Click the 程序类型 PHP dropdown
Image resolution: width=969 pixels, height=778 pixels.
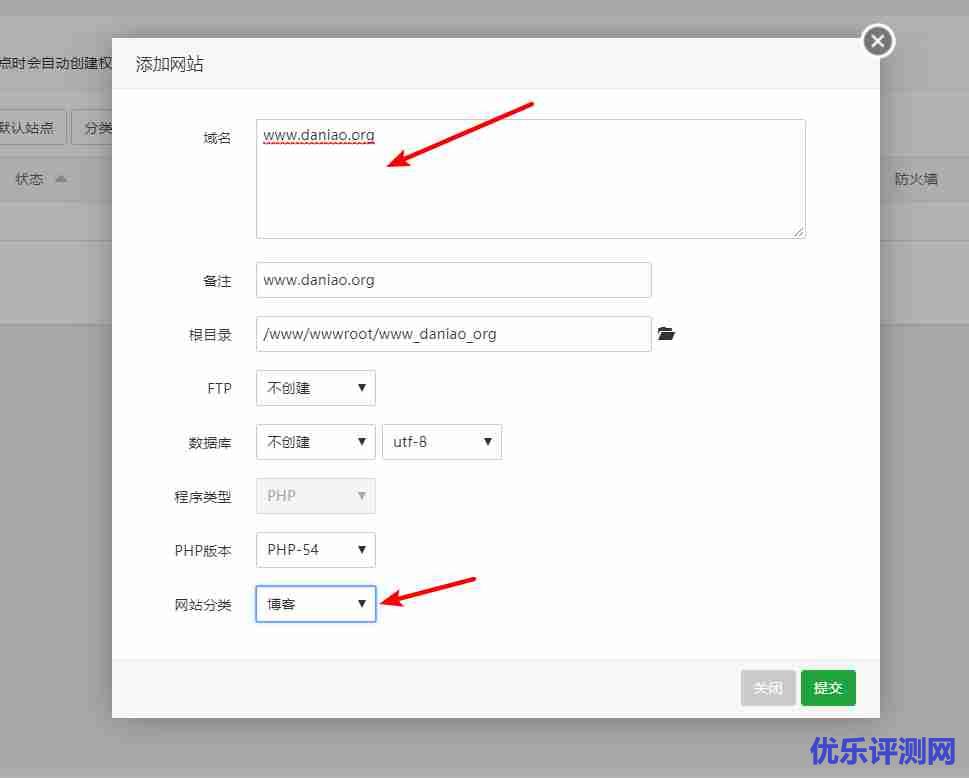point(315,496)
